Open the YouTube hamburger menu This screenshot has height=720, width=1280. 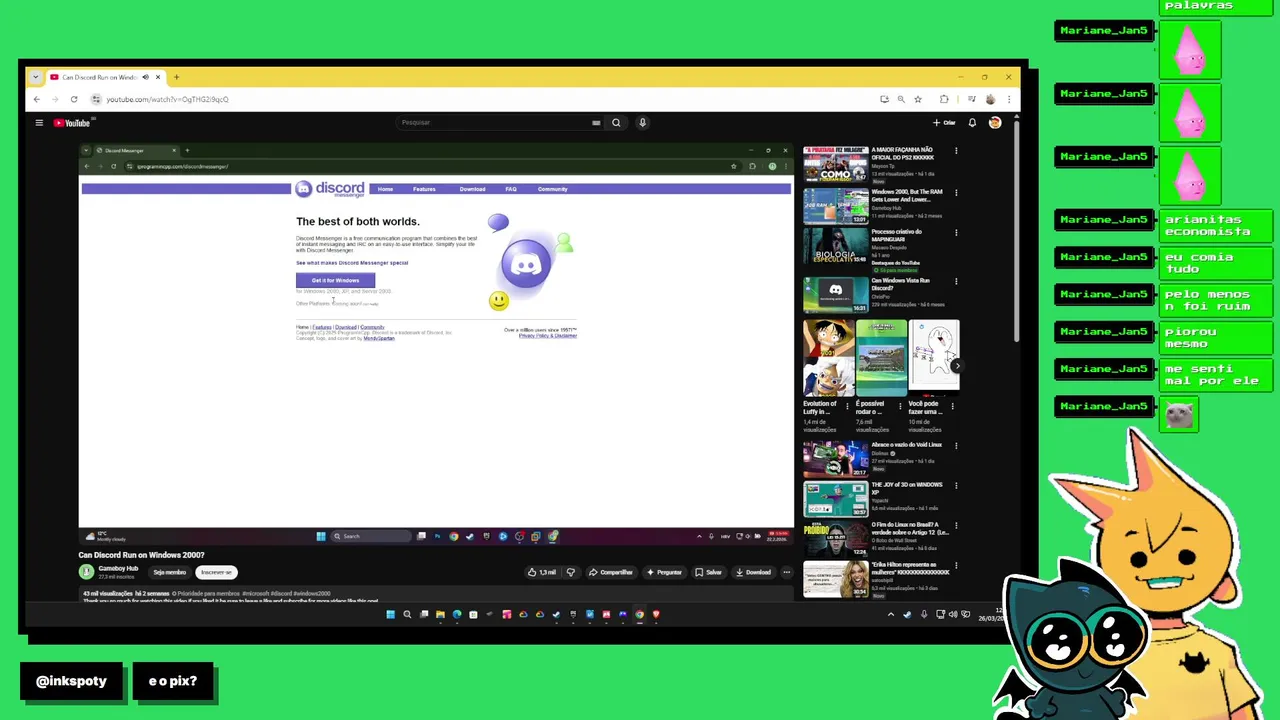(x=39, y=123)
